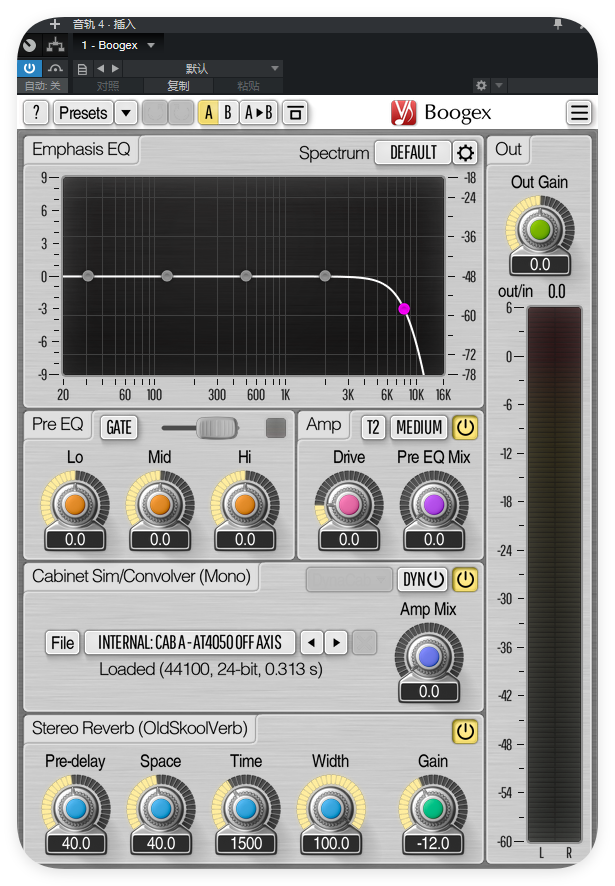Screen dimensions: 615x886
Task: Select Cabinet Sim/Convolver tab label
Action: 141,576
